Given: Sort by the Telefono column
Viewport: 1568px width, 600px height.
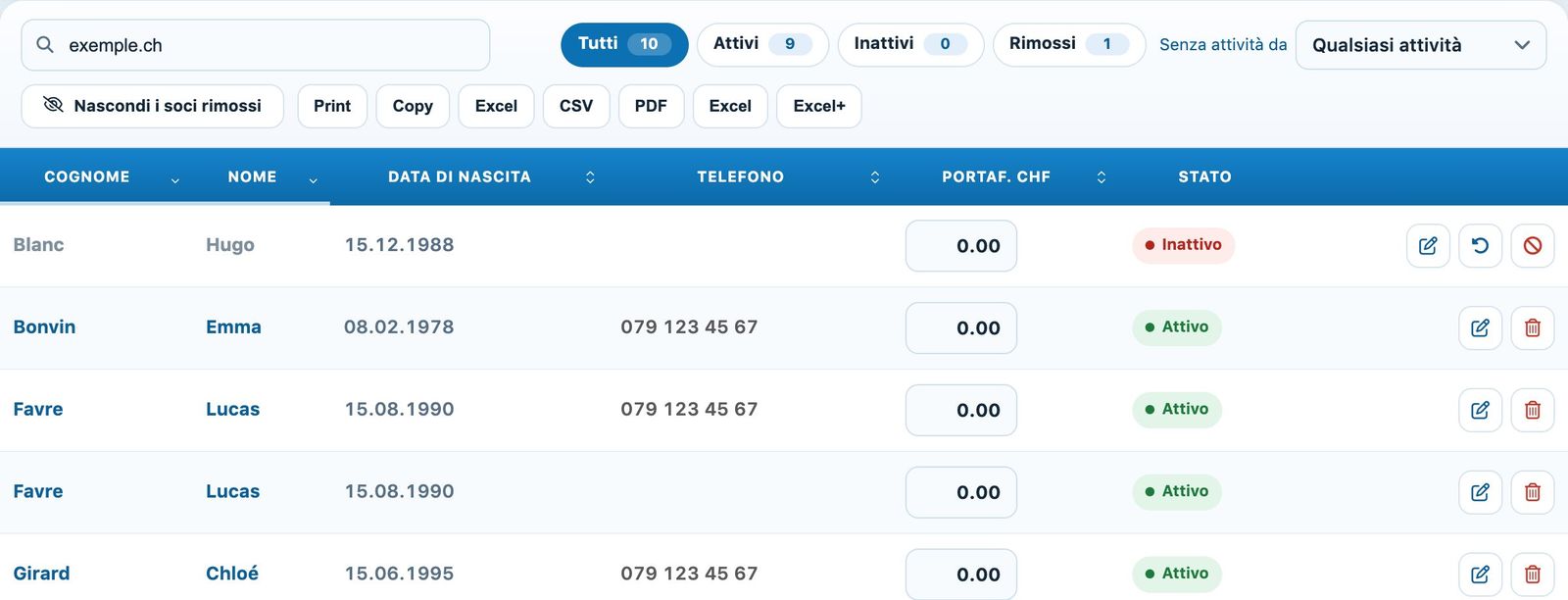Looking at the screenshot, I should 750,176.
